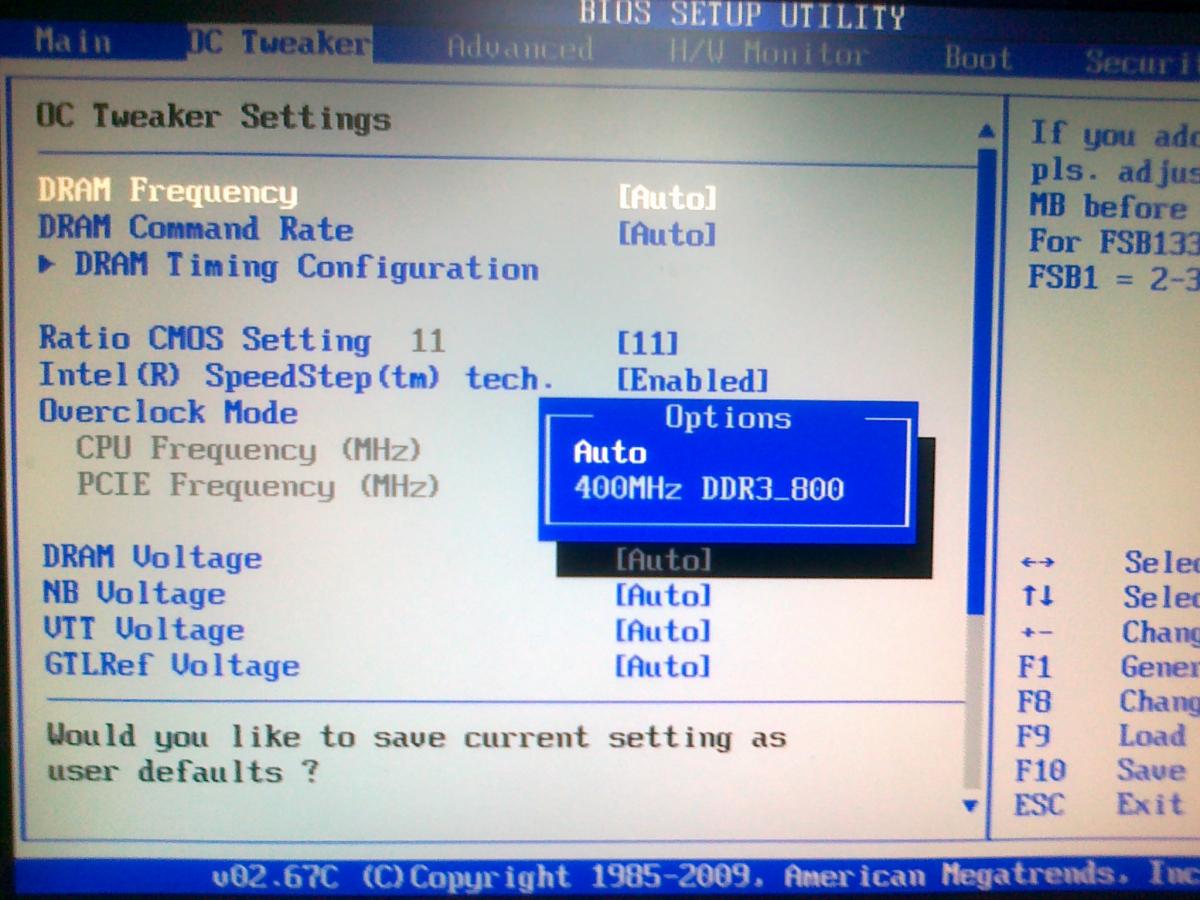Select NB Voltage label
This screenshot has height=900, width=1200.
[134, 593]
